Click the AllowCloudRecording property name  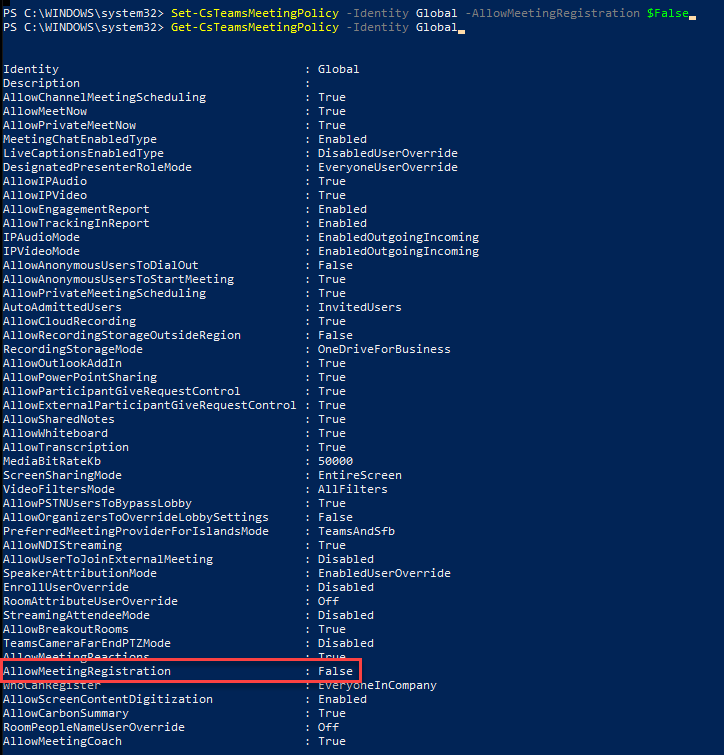69,321
